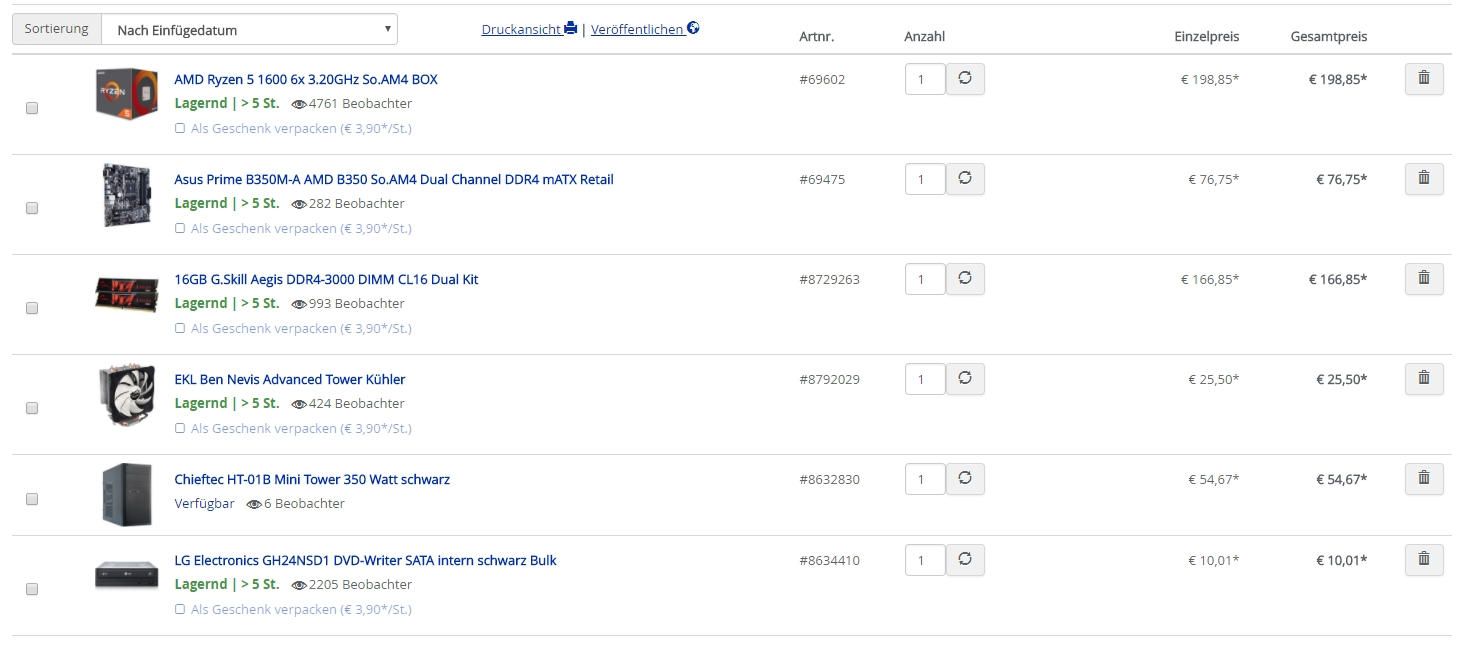Click the LG DVD-Writer product image
The image size is (1475, 645).
coord(127,574)
